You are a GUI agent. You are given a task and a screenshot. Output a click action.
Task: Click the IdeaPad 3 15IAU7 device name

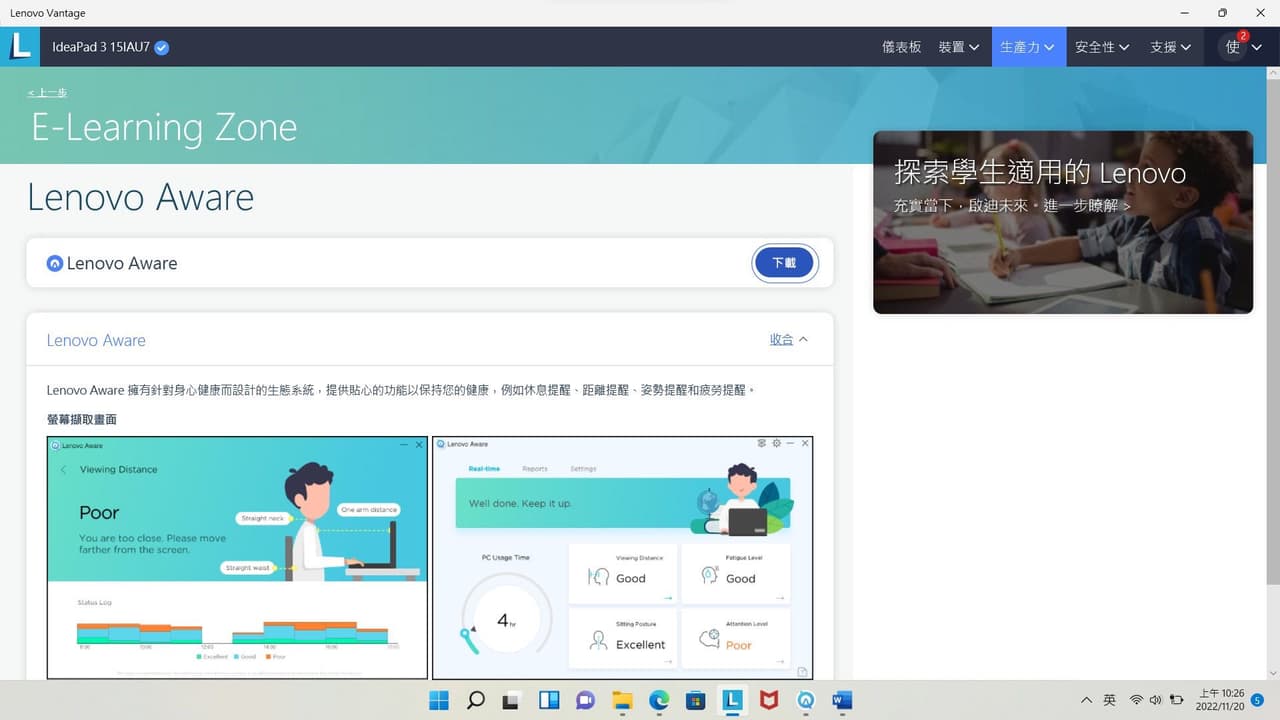click(101, 47)
